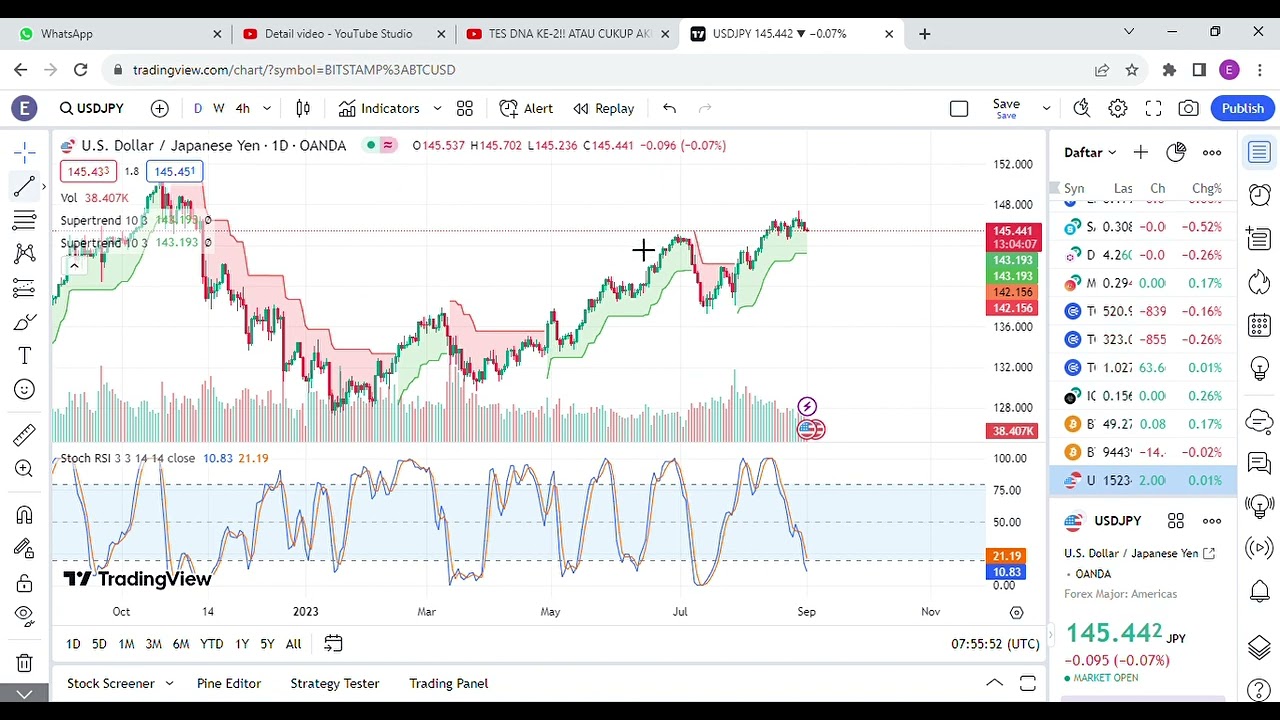The height and width of the screenshot is (720, 1280).
Task: Open the indicator templates
Action: 465,108
